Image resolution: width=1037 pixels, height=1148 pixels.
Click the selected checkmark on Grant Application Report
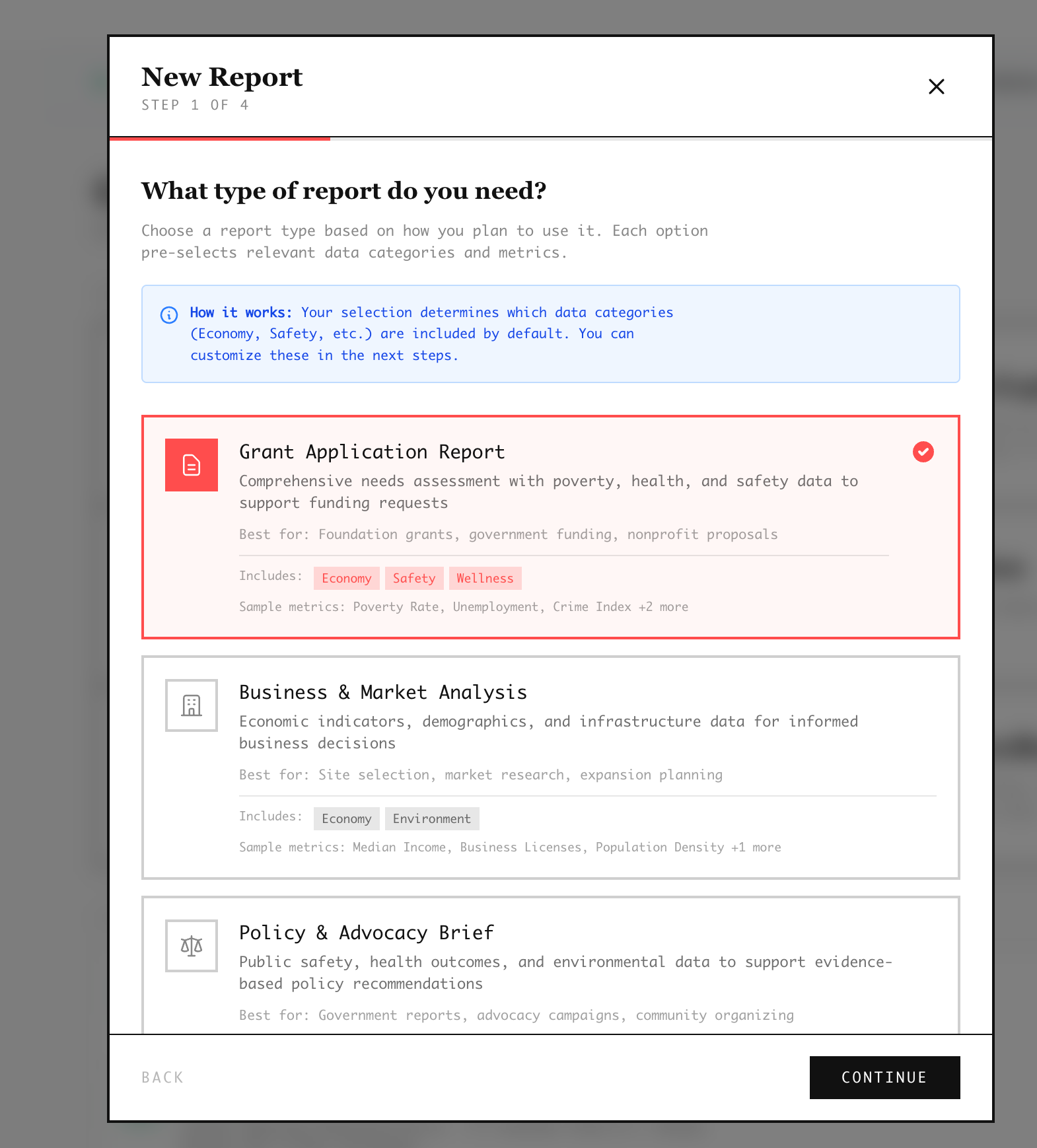pos(923,452)
